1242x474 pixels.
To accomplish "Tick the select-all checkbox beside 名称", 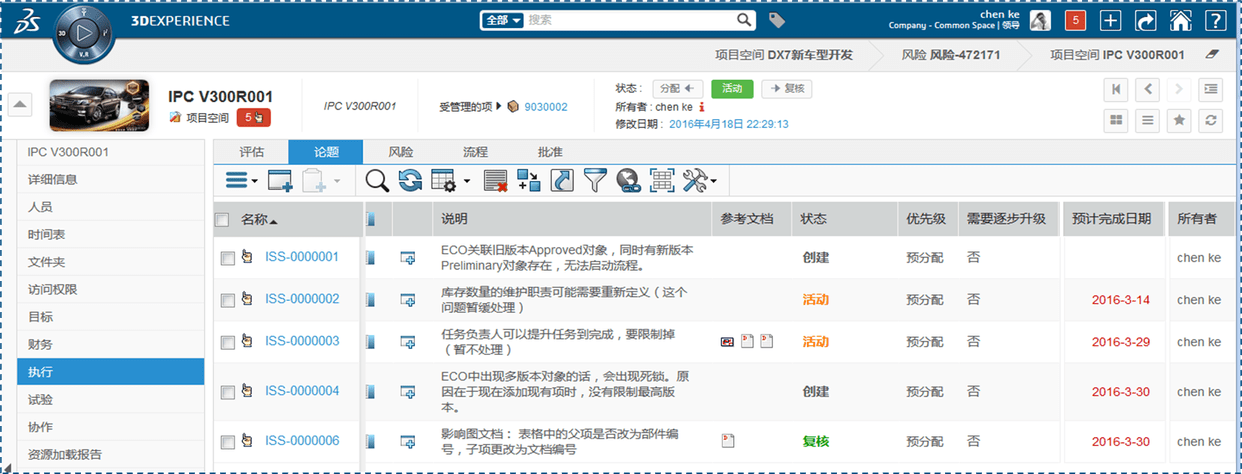I will (x=222, y=220).
